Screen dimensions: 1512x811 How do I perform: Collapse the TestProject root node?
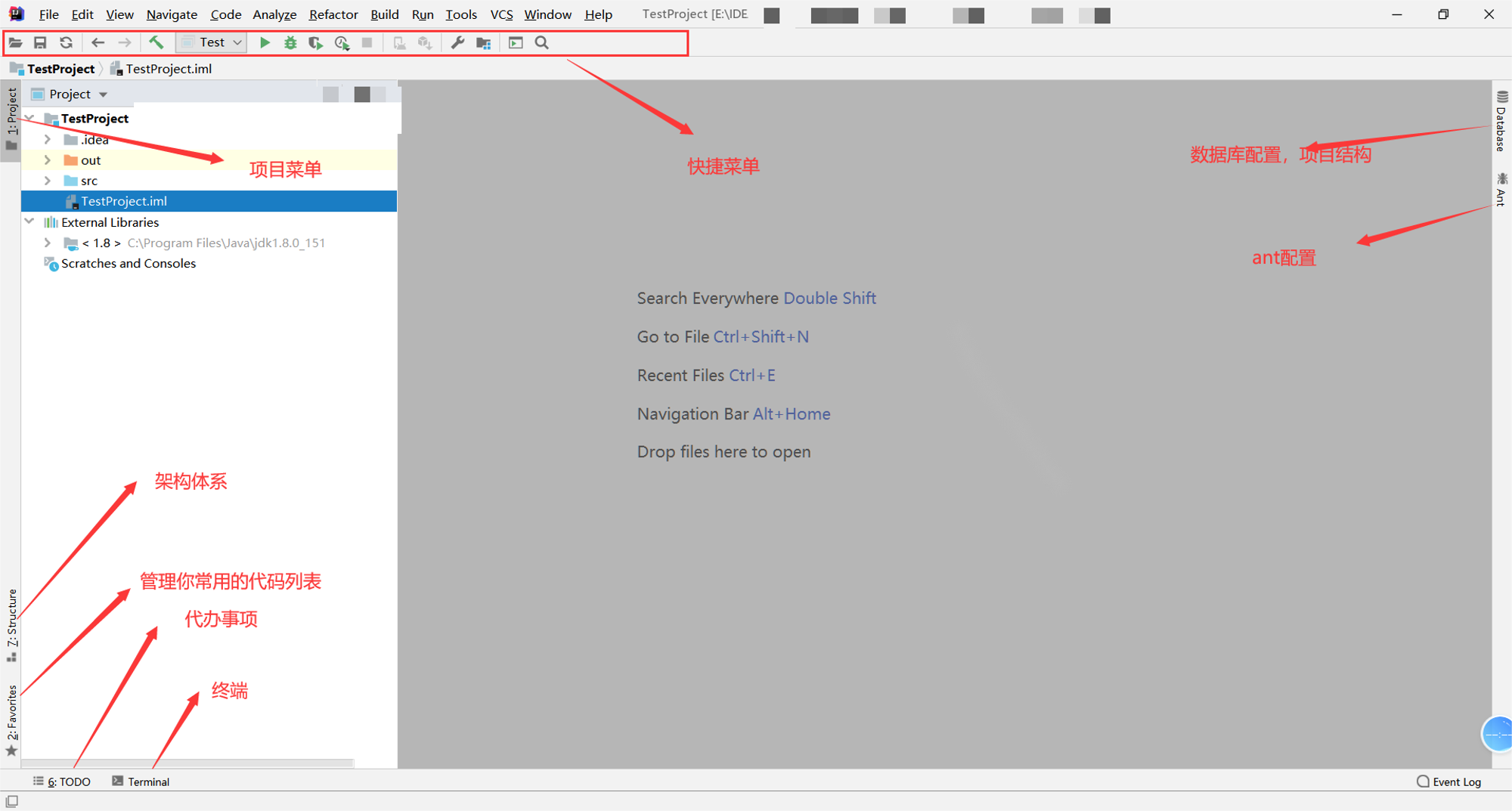click(29, 118)
